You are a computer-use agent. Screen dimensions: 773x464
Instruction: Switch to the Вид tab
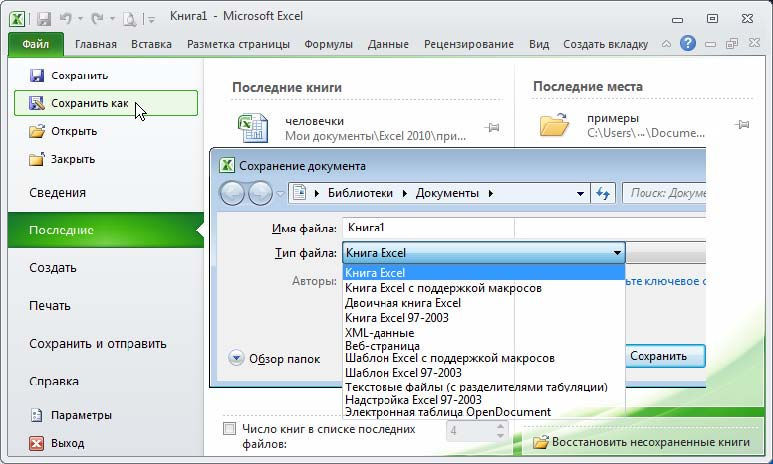click(539, 44)
